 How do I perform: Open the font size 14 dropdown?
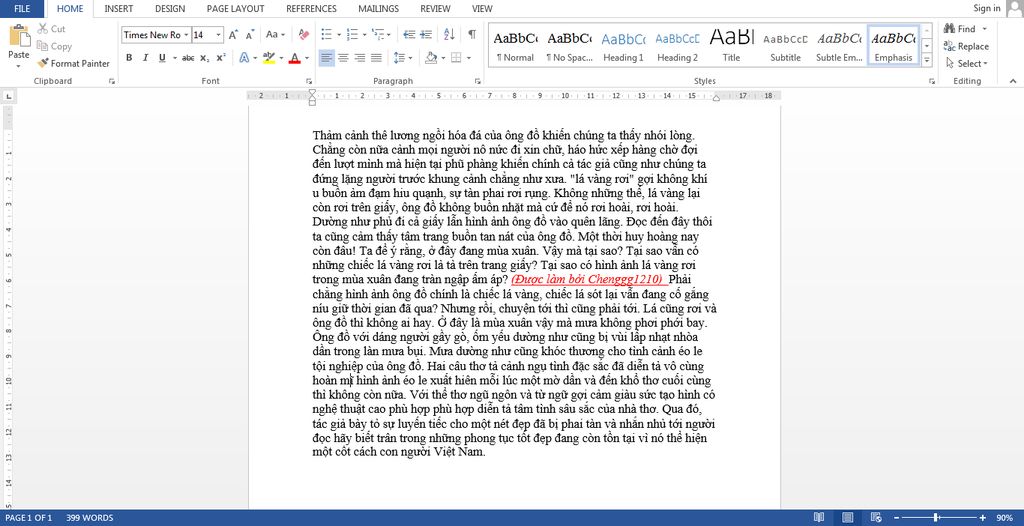219,35
